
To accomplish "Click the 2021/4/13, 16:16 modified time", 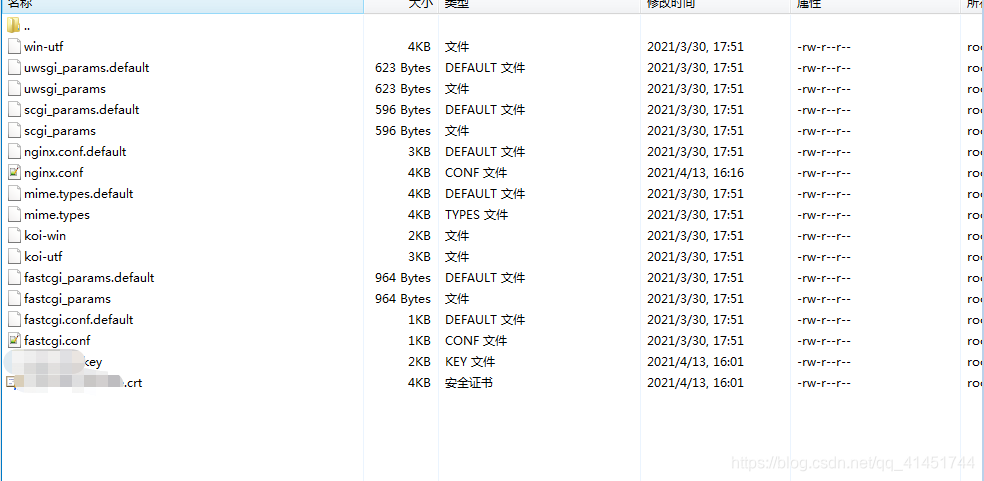I will (695, 173).
